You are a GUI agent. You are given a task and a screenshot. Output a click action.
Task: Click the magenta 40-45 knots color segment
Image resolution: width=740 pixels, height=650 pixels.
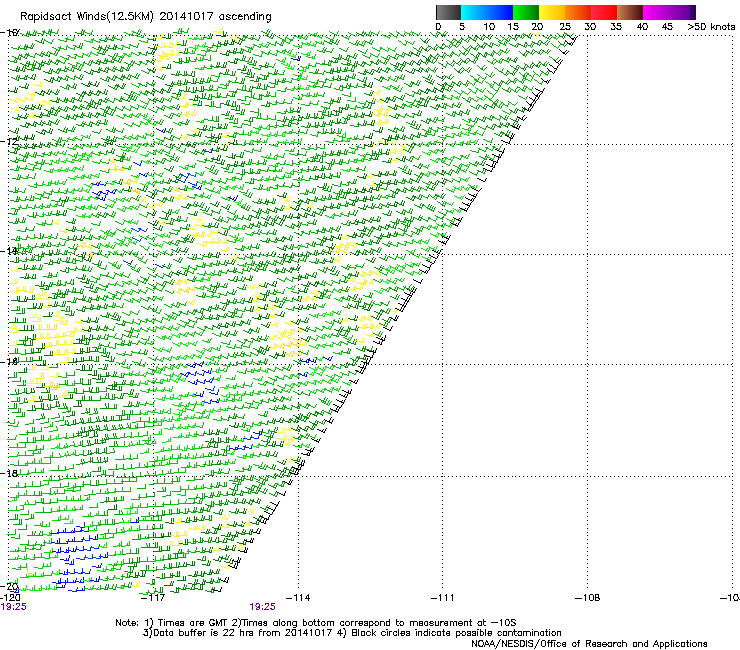(x=656, y=12)
